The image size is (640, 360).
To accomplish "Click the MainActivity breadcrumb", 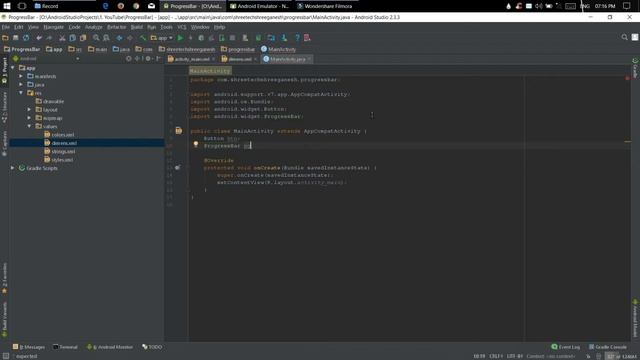I will (x=278, y=49).
